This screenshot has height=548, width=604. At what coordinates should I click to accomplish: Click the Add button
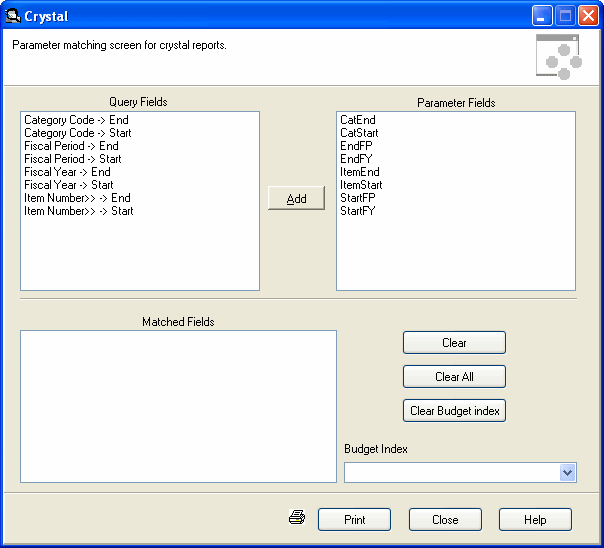click(296, 198)
